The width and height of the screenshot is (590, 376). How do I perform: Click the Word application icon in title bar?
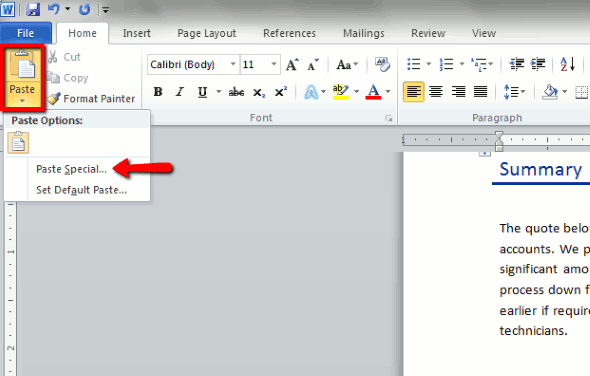[8, 9]
